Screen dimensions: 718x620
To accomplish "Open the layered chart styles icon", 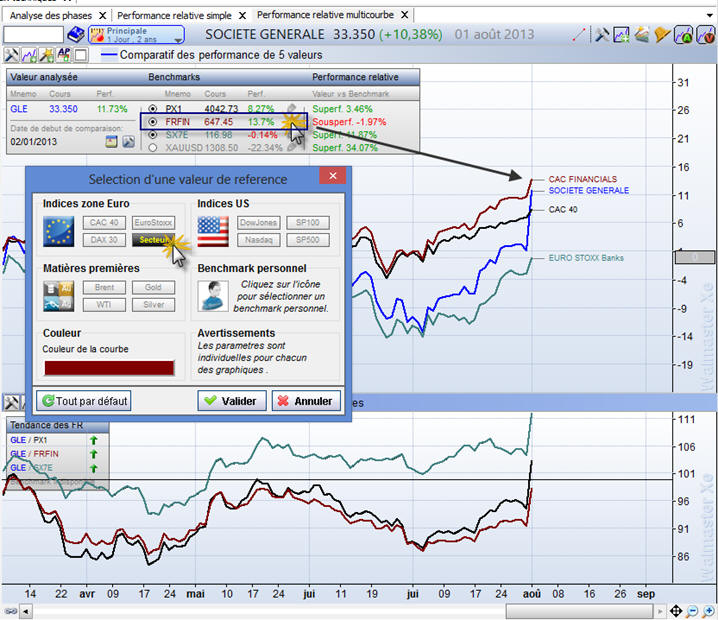I will 642,34.
